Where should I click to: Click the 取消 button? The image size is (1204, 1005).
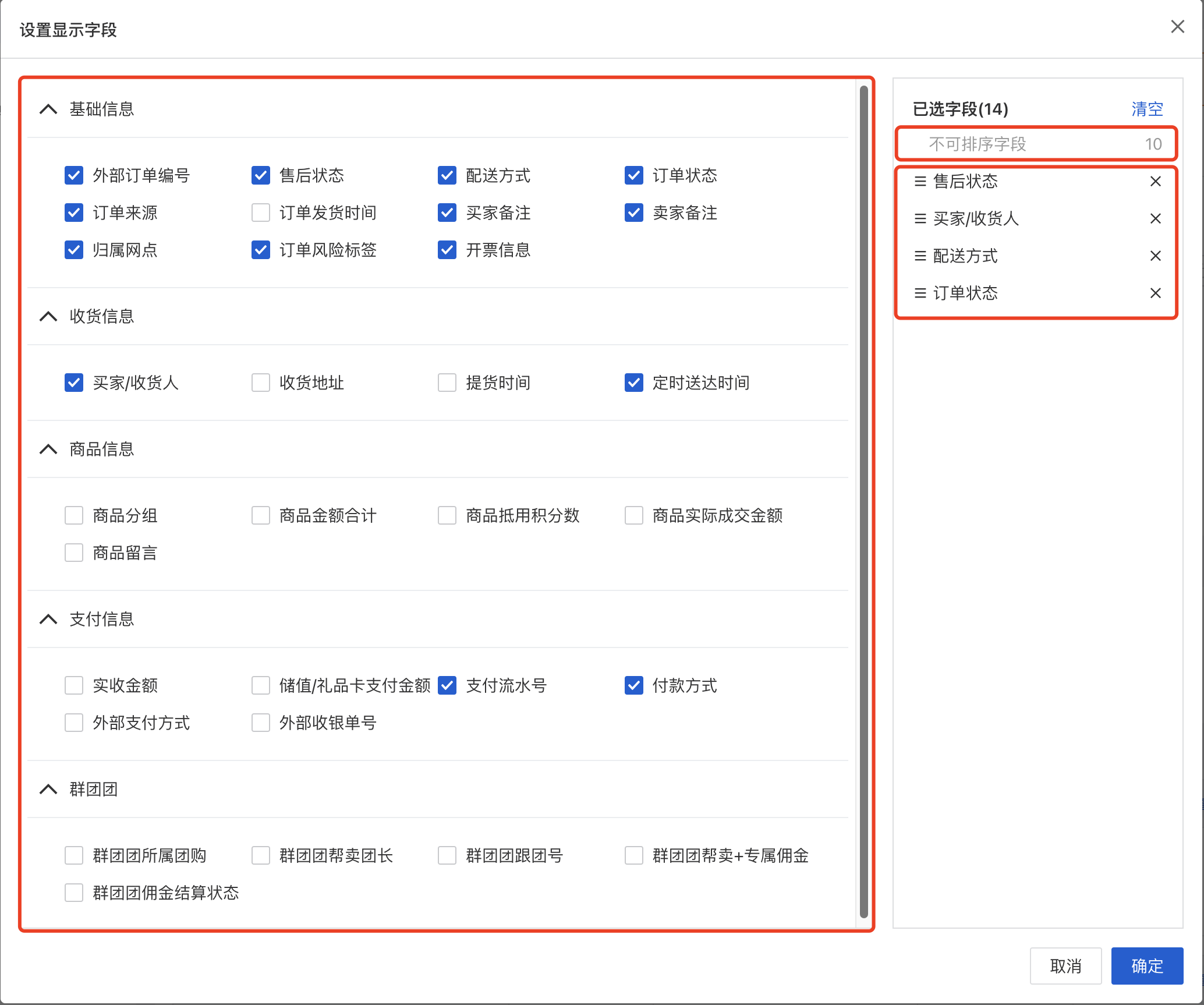coord(1065,966)
